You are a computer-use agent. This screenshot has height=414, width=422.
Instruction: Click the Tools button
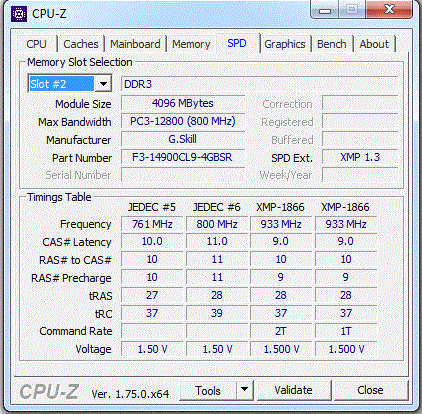click(208, 390)
